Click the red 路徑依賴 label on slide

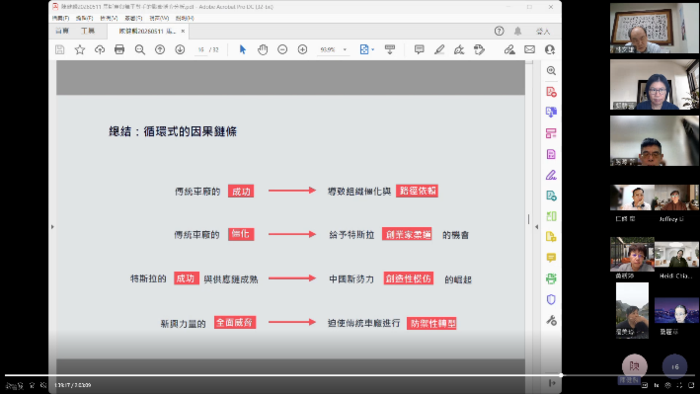[417, 191]
